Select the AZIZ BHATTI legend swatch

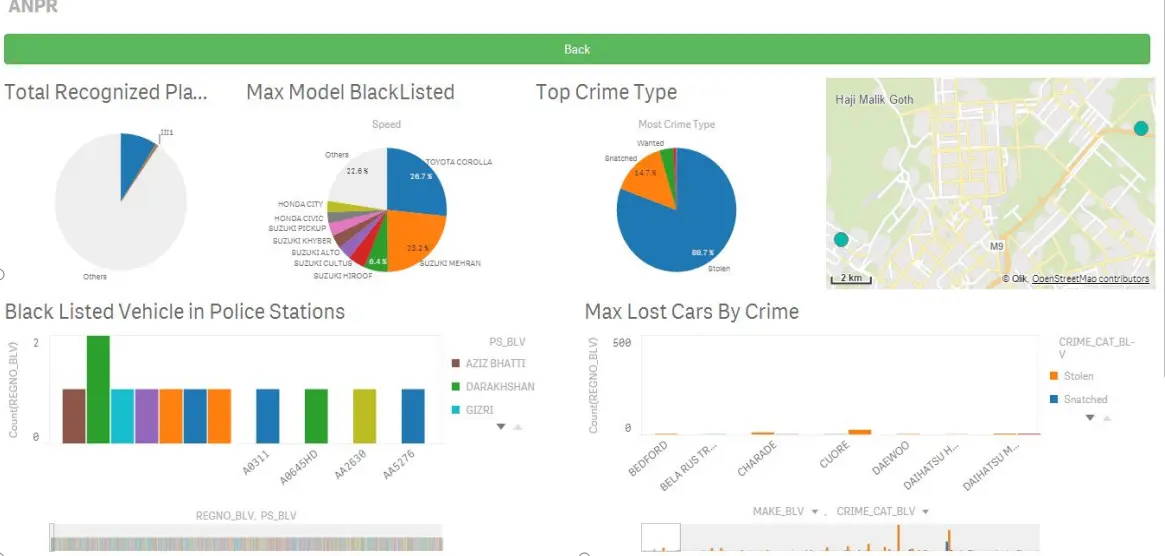456,364
